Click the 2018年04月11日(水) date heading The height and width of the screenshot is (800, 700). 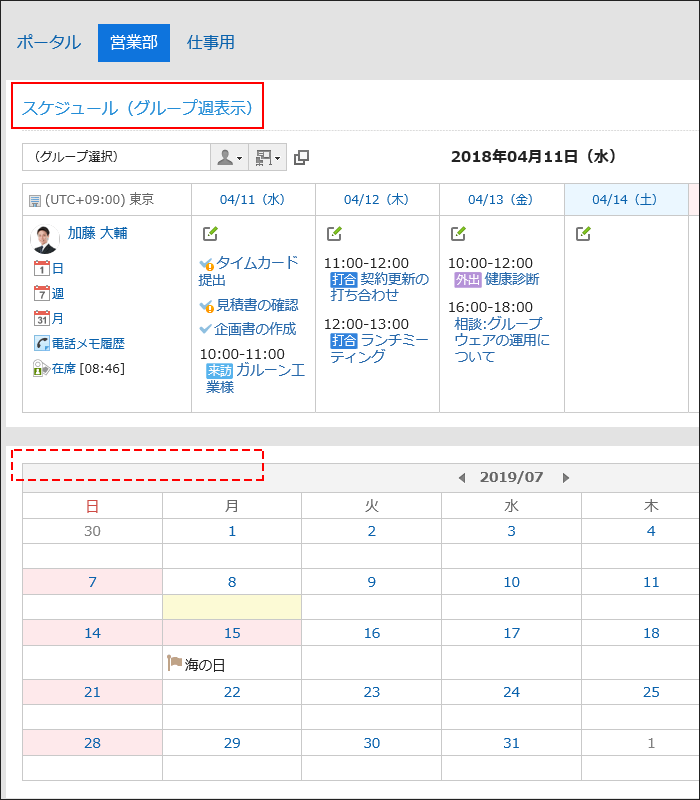click(x=533, y=157)
